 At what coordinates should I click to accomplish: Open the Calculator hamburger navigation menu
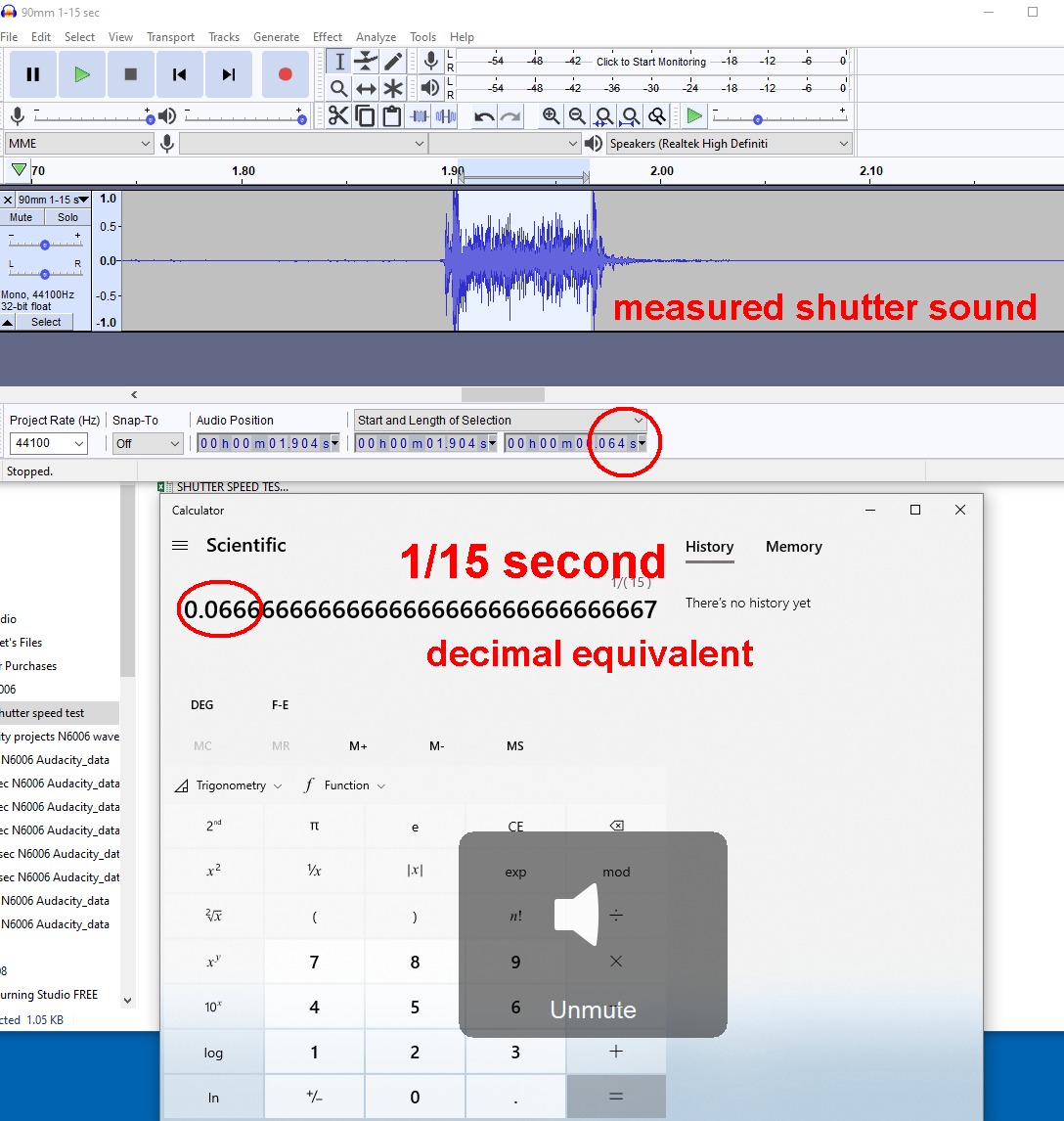point(180,546)
